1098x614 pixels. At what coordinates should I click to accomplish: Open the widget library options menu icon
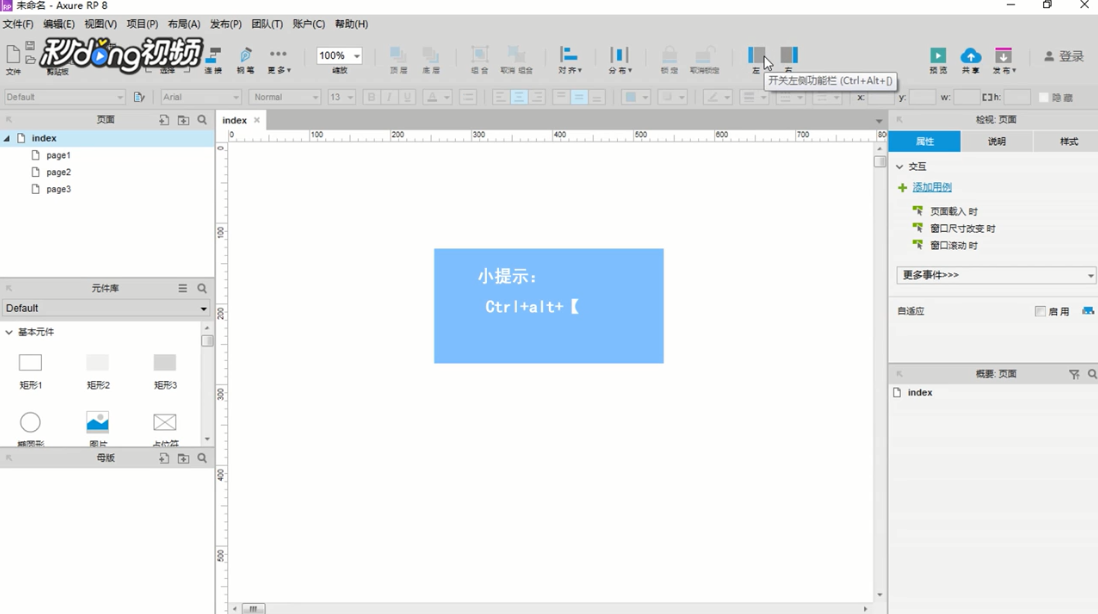point(183,288)
